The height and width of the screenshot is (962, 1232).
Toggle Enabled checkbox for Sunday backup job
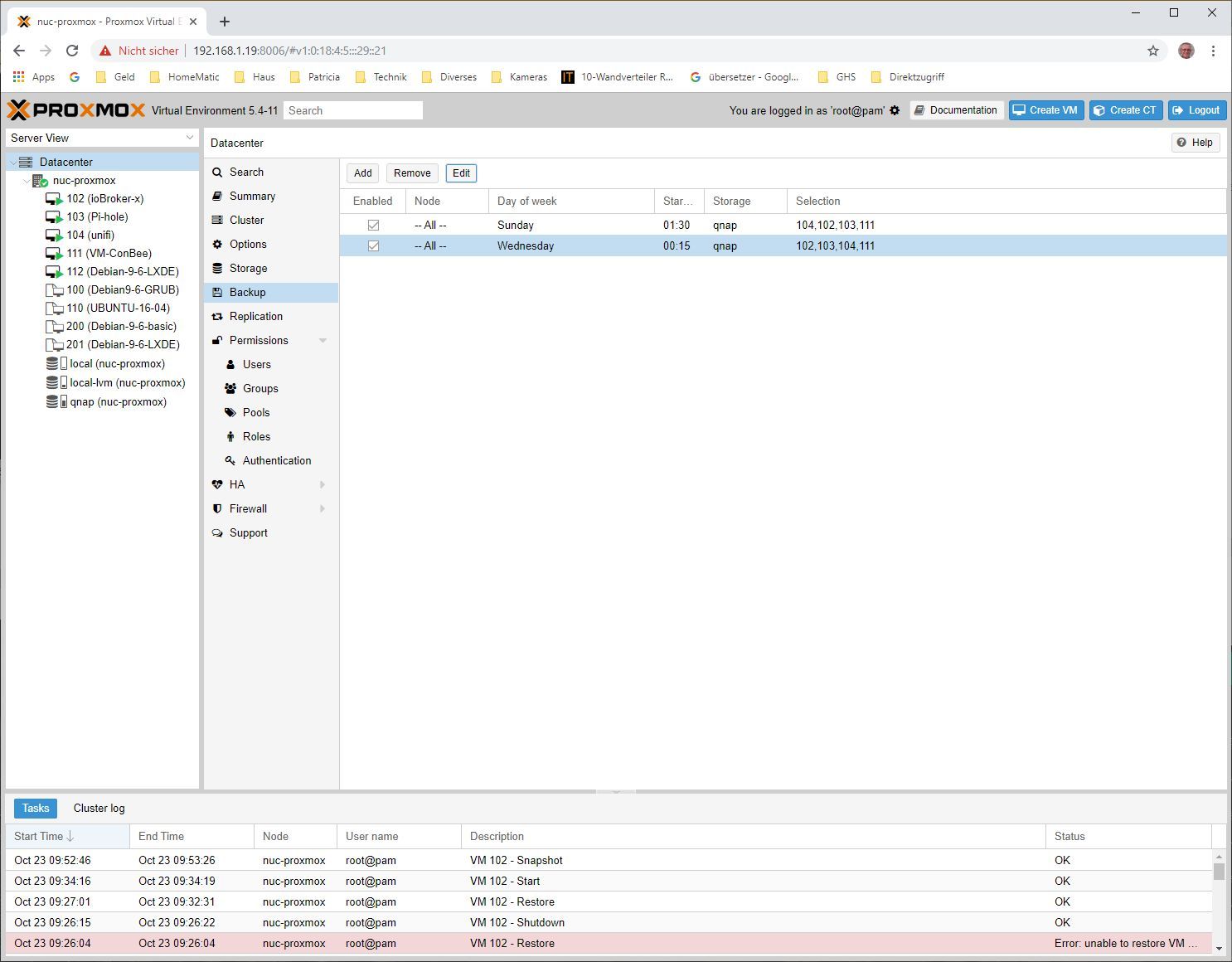tap(373, 225)
